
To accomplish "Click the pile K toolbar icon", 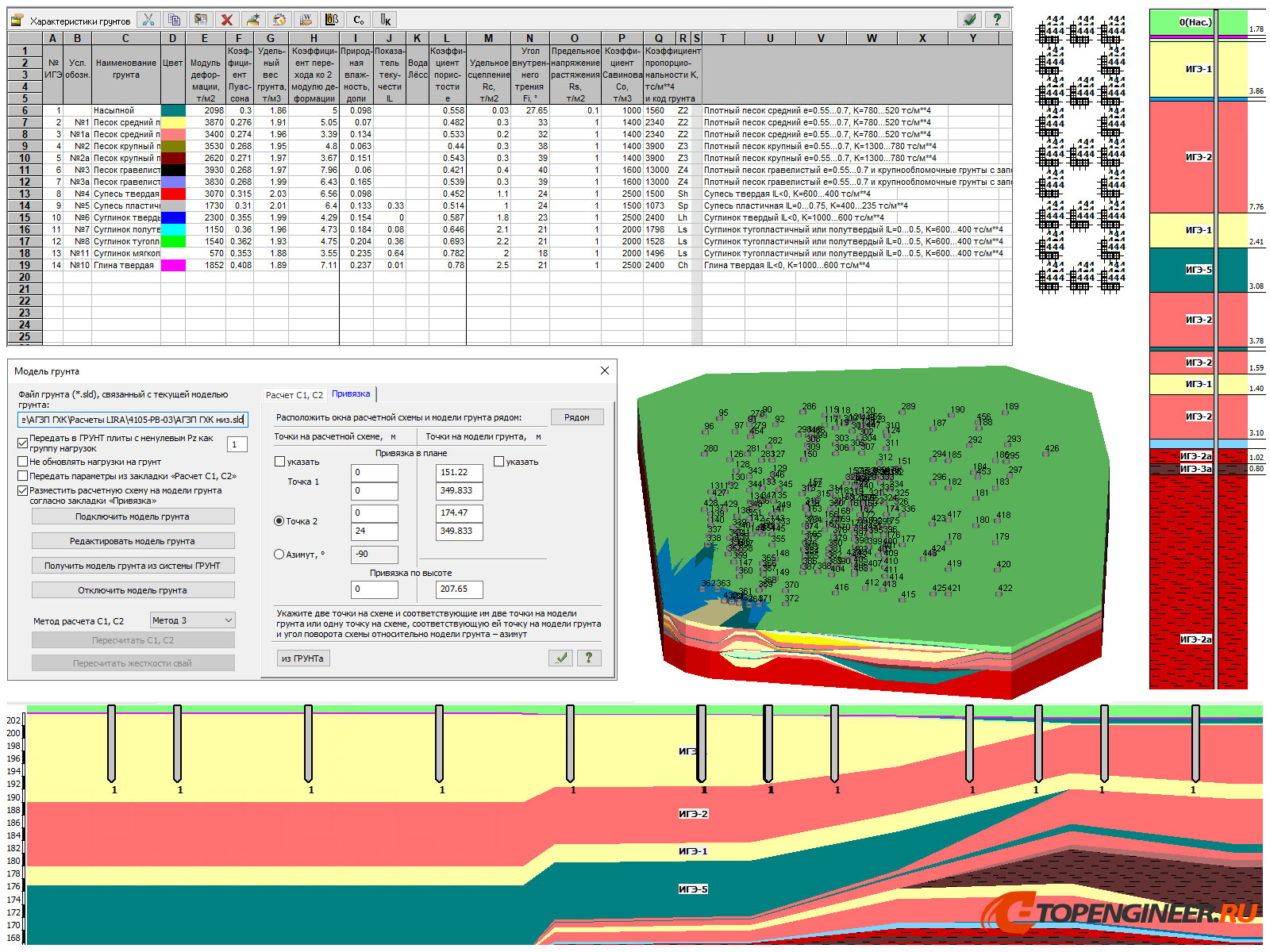I will pyautogui.click(x=385, y=20).
